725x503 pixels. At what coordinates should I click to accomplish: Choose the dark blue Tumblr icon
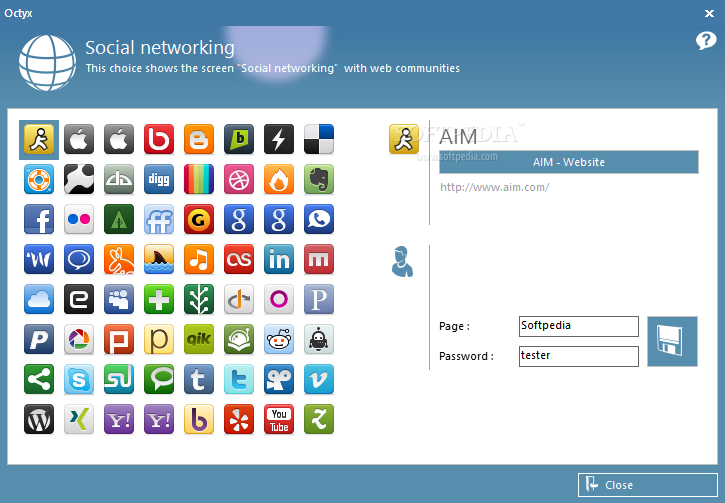pos(199,379)
